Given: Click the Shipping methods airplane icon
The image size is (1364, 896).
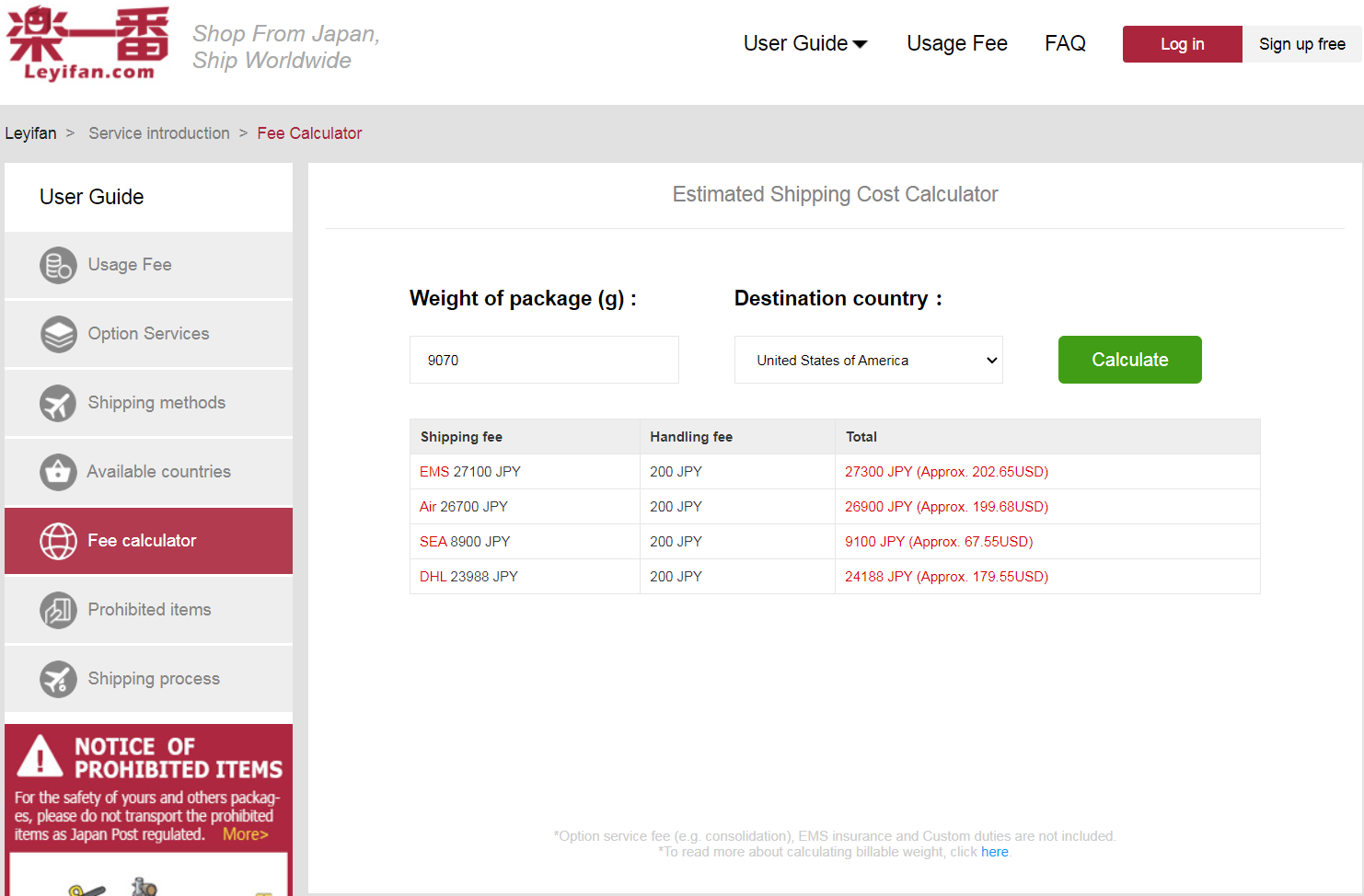Looking at the screenshot, I should click(x=58, y=403).
